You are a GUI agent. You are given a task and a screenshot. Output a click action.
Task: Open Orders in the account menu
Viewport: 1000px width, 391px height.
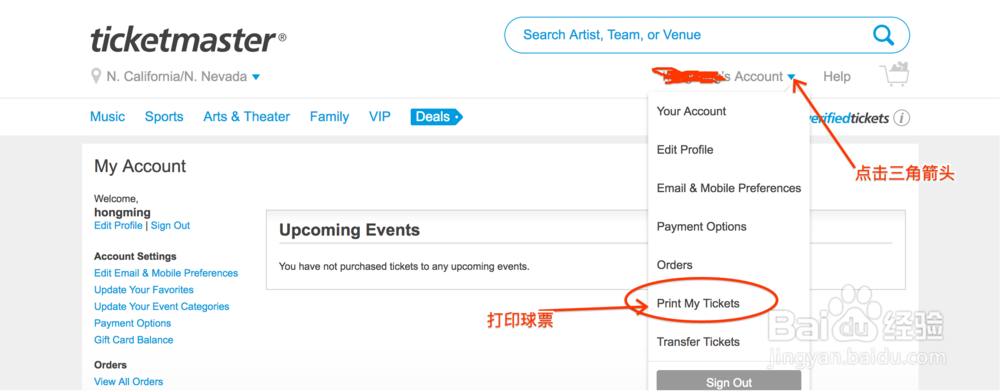pos(675,265)
